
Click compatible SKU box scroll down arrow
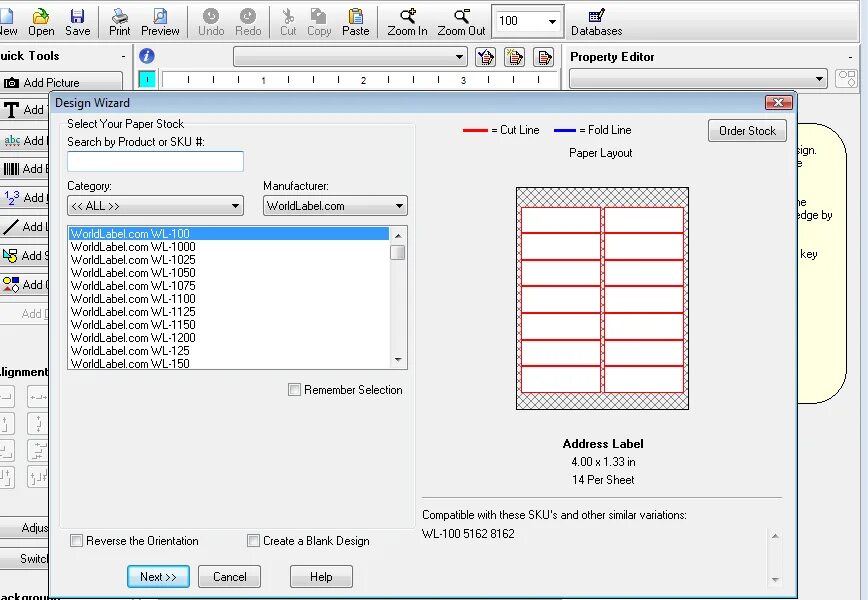[x=775, y=580]
